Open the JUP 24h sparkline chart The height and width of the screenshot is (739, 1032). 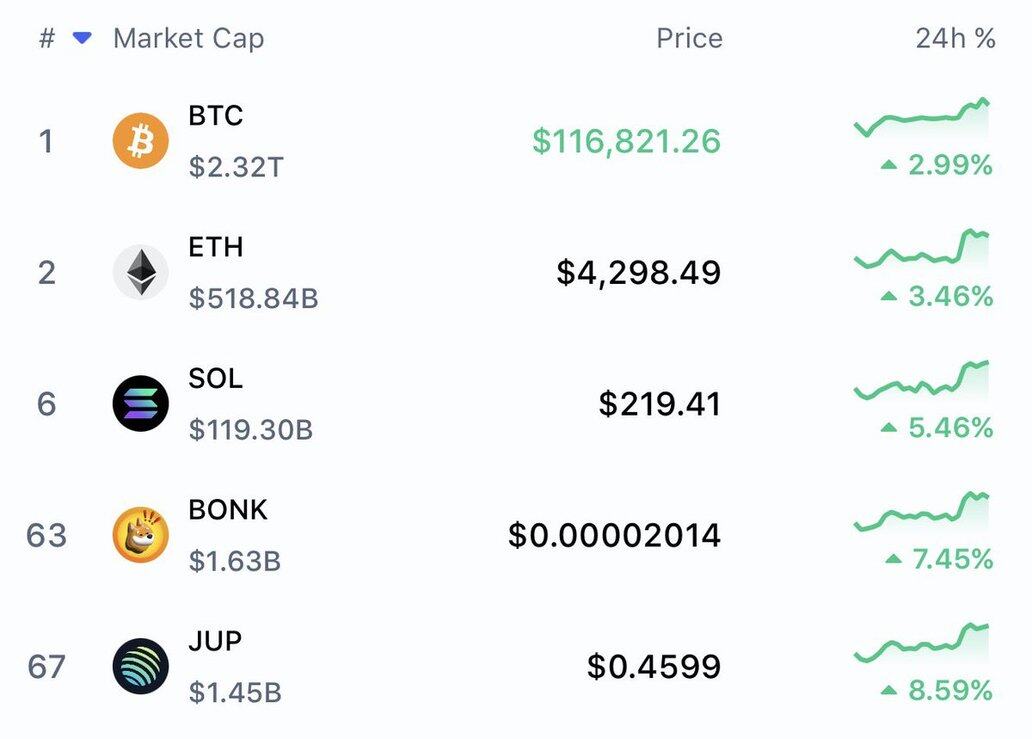click(922, 643)
